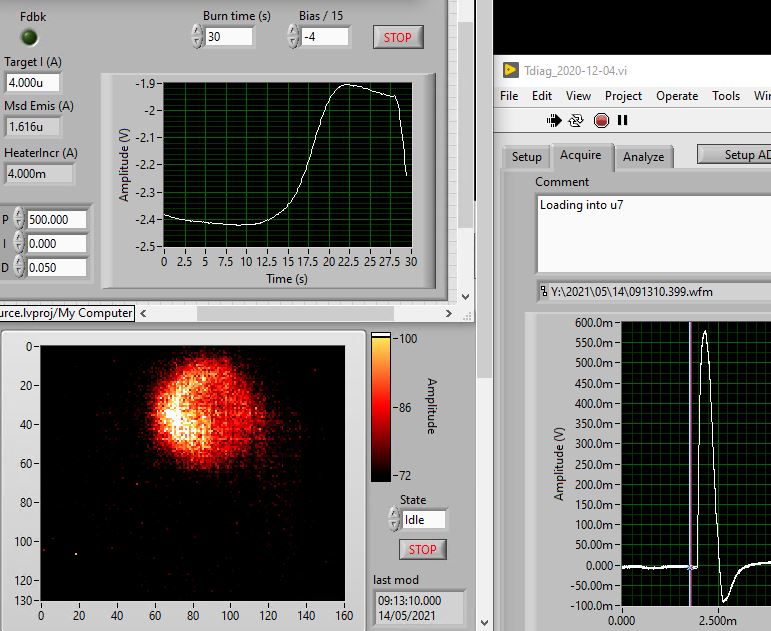The image size is (771, 631).
Task: Click the Target I (A) value field
Action: 33,83
